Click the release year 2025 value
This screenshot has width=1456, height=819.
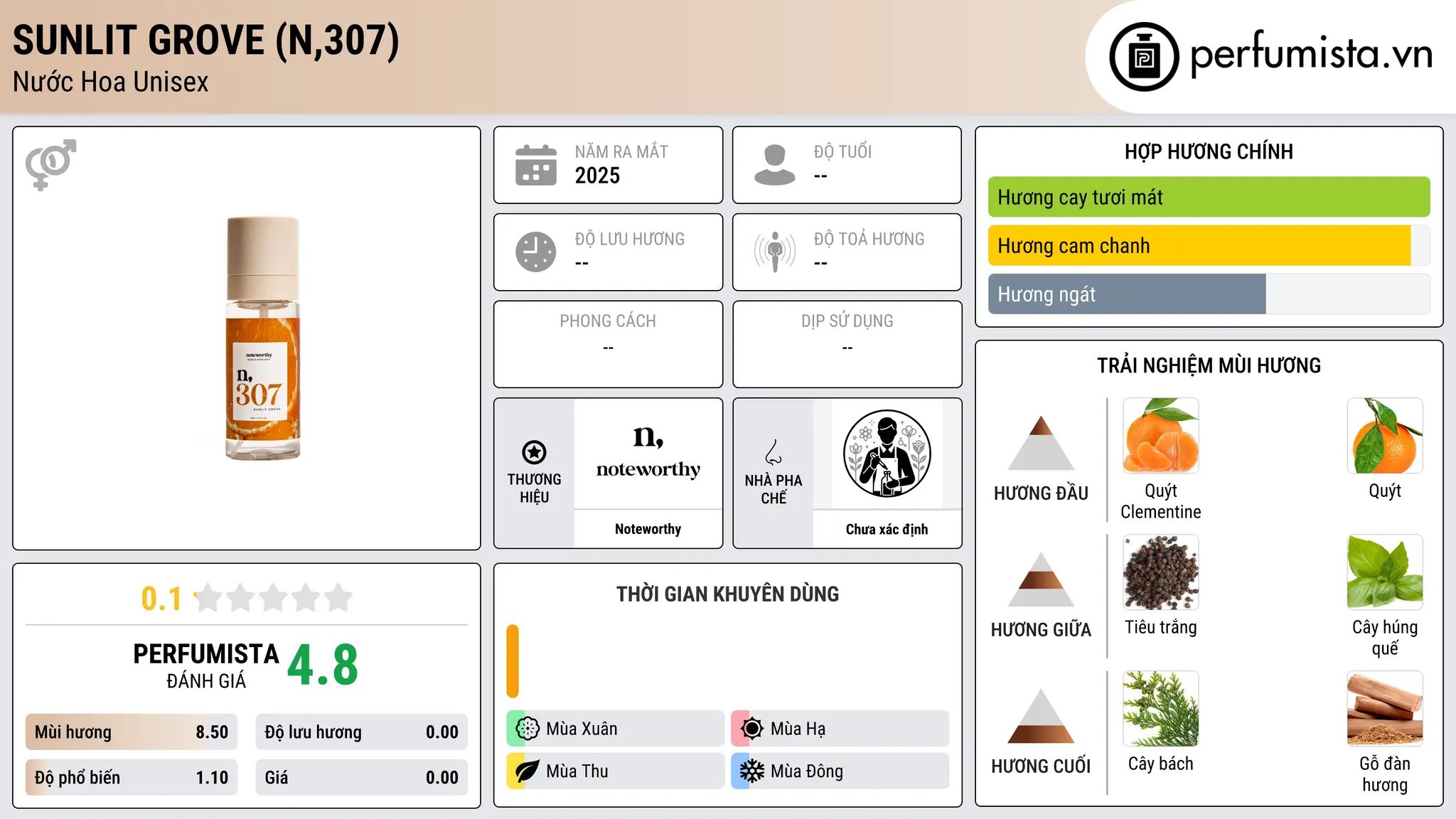tap(597, 176)
